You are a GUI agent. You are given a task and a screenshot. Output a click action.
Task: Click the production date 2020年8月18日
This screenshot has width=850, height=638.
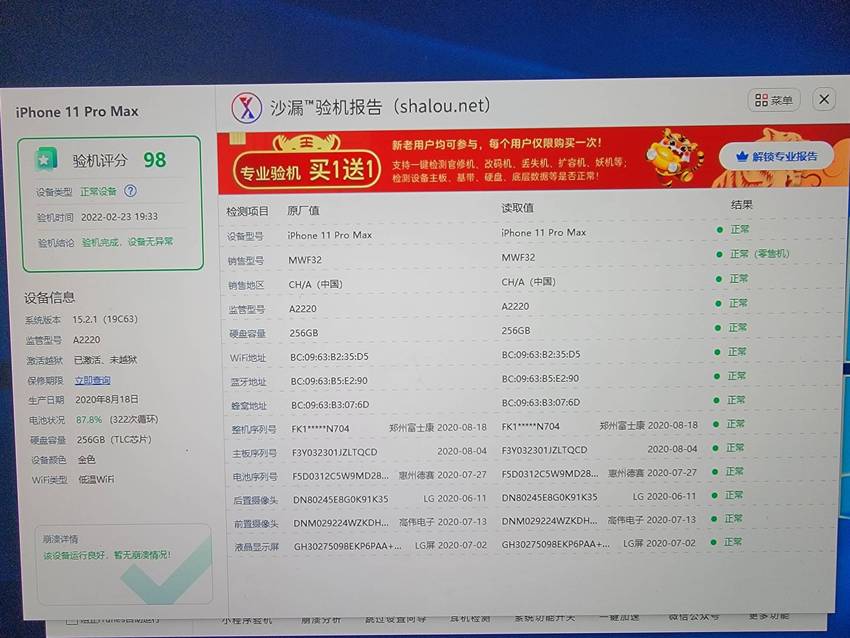point(107,399)
